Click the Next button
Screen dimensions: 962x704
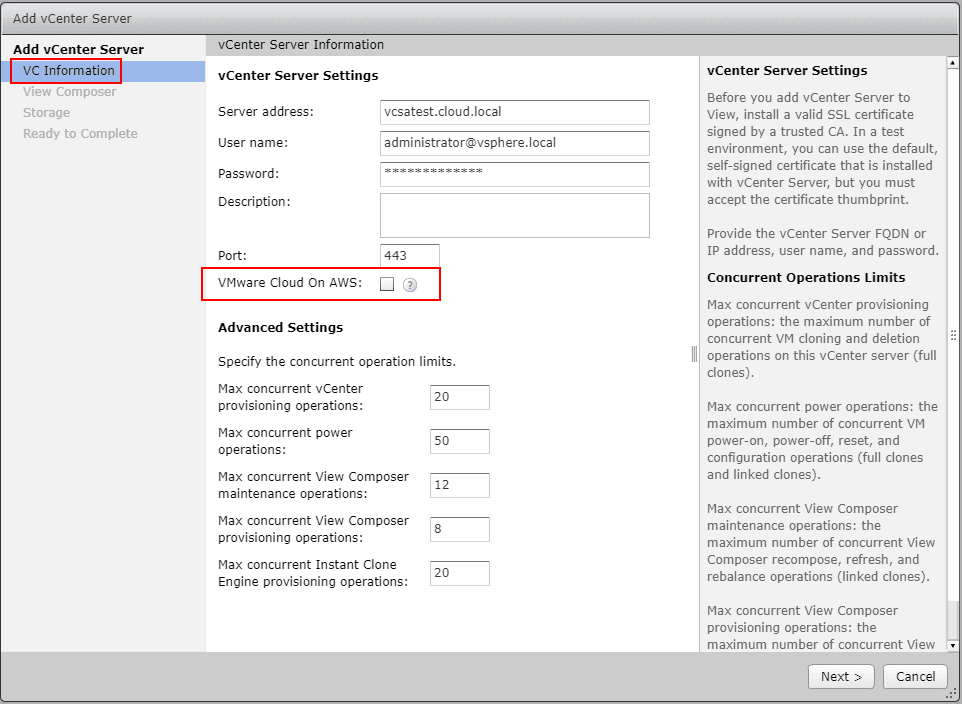[x=840, y=676]
